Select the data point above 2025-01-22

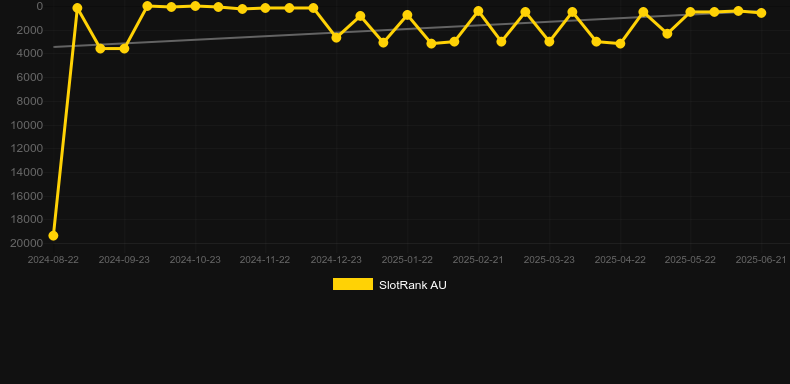407,15
